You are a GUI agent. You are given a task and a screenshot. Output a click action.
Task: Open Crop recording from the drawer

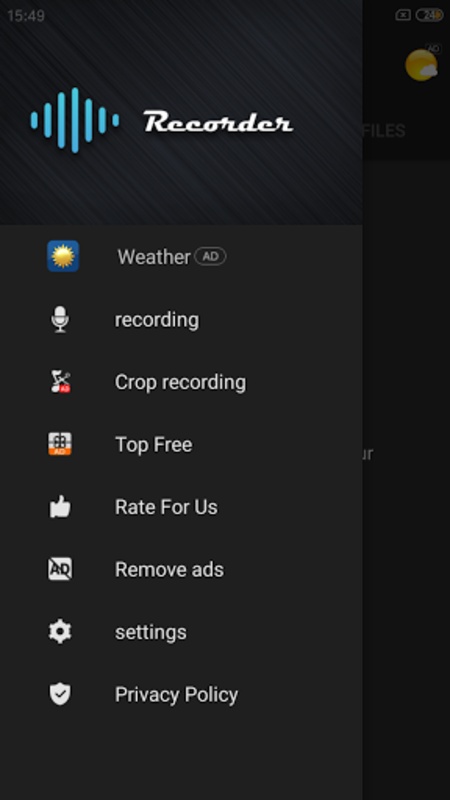point(181,382)
